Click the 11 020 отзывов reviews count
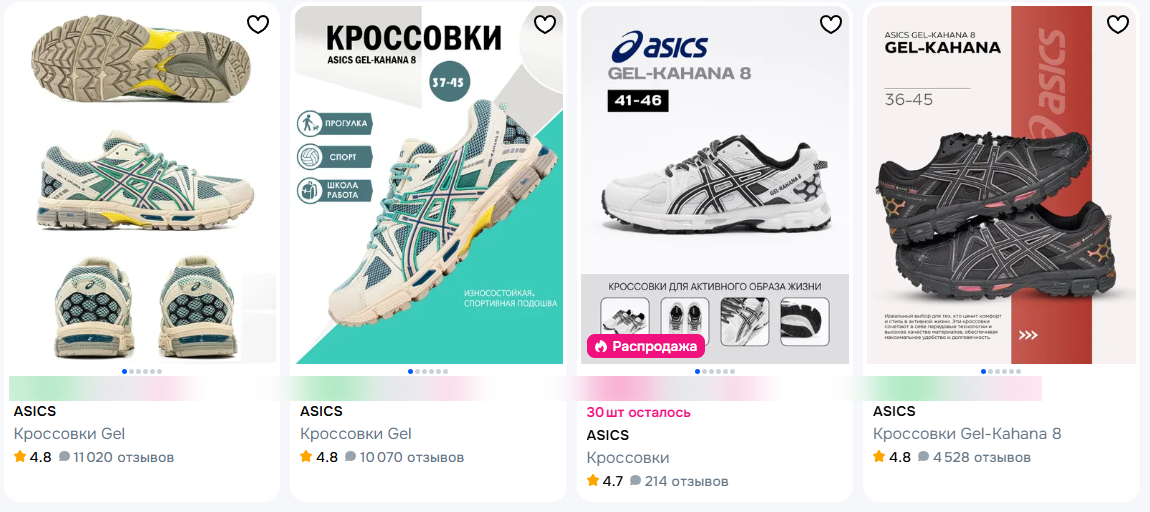Image resolution: width=1150 pixels, height=512 pixels. pos(124,458)
